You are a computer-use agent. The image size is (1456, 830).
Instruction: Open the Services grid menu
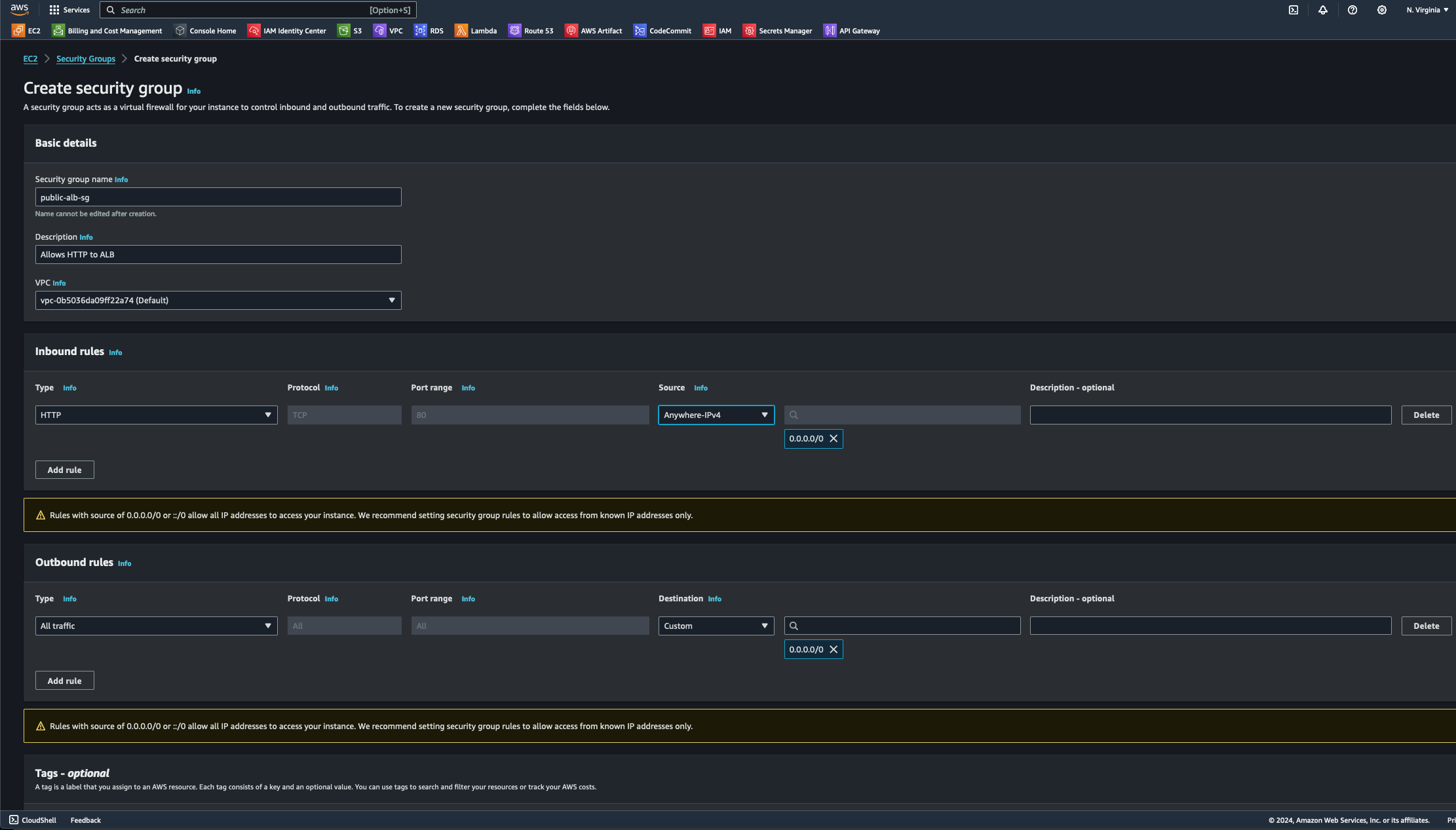pyautogui.click(x=69, y=10)
